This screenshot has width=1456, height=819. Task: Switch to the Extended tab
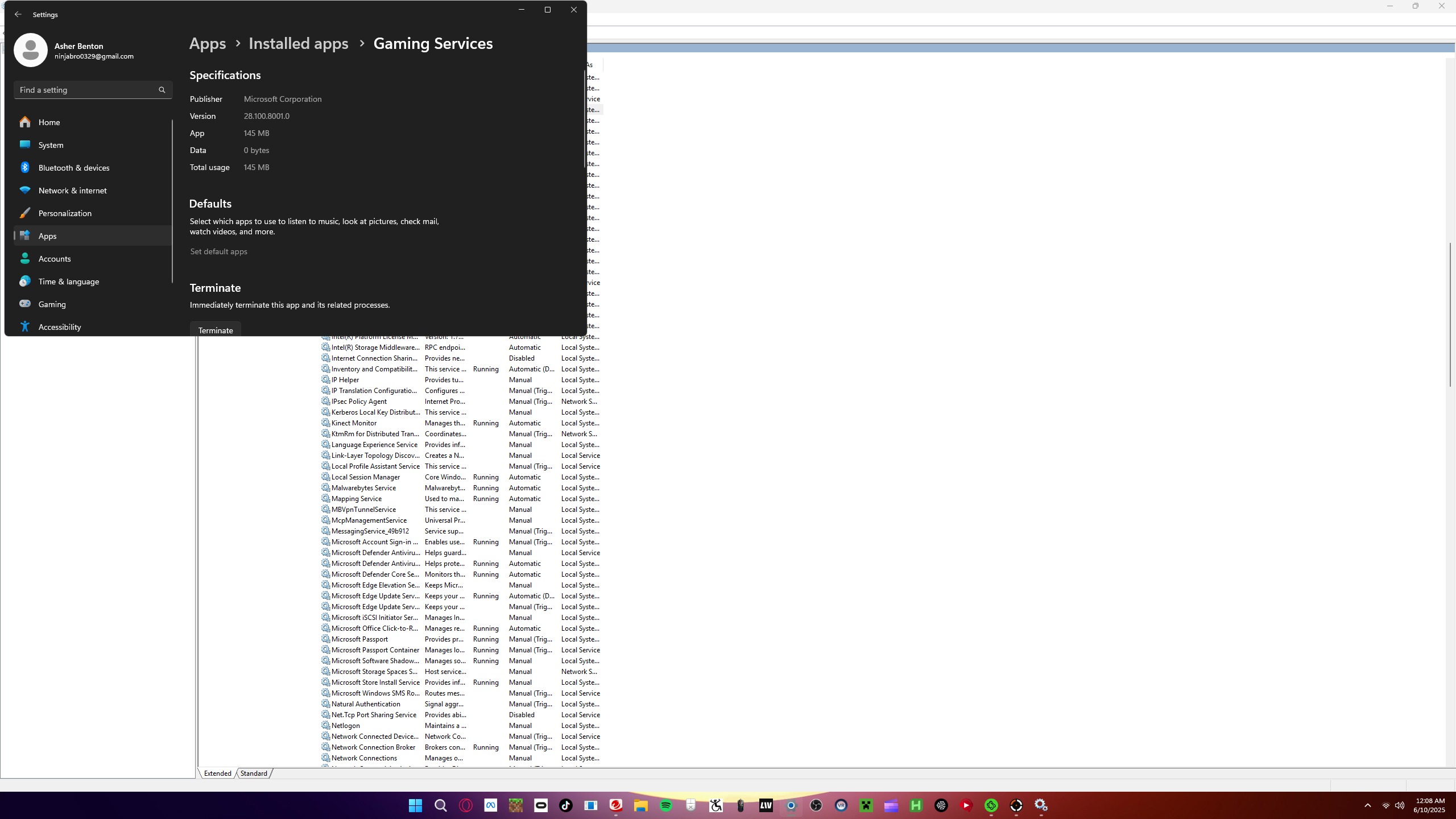217,773
